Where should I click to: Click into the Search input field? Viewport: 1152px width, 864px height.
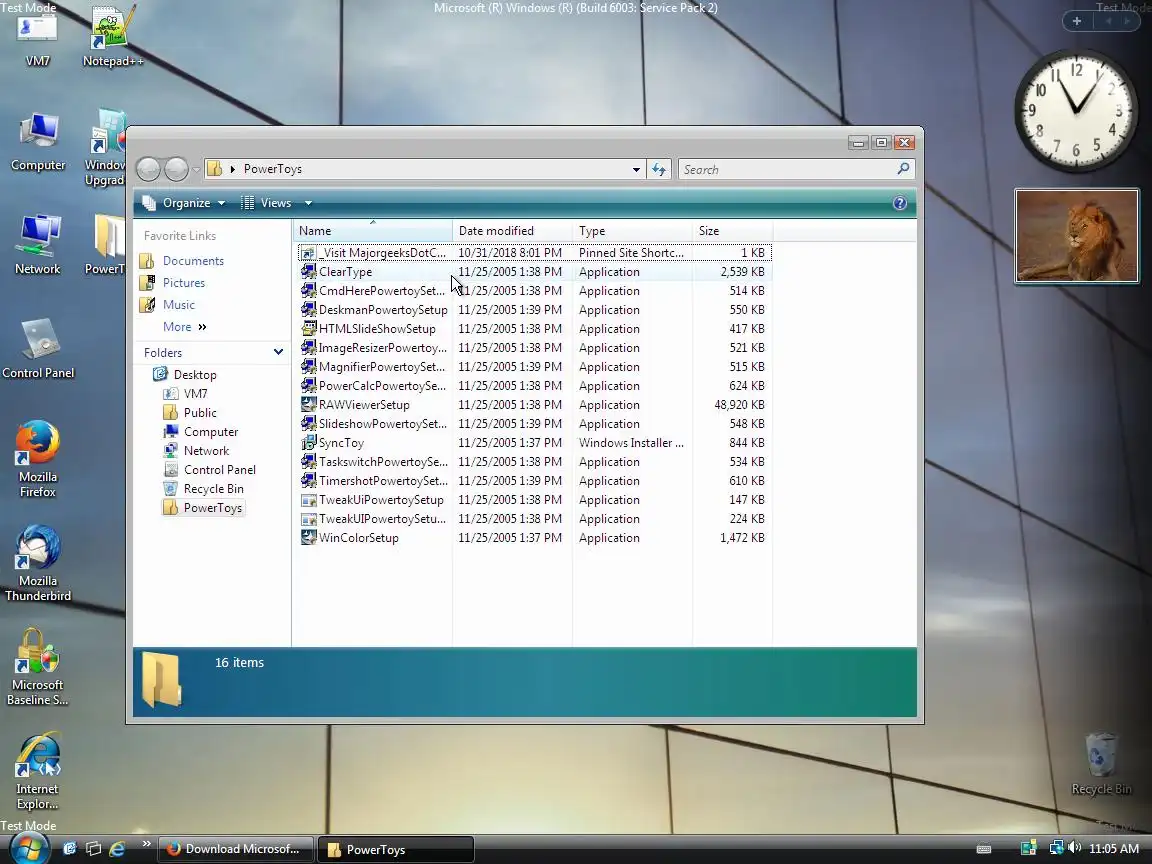786,170
